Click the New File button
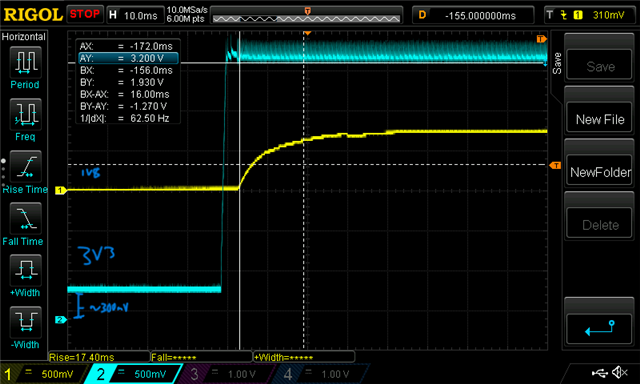640x384 pixels. tap(600, 119)
